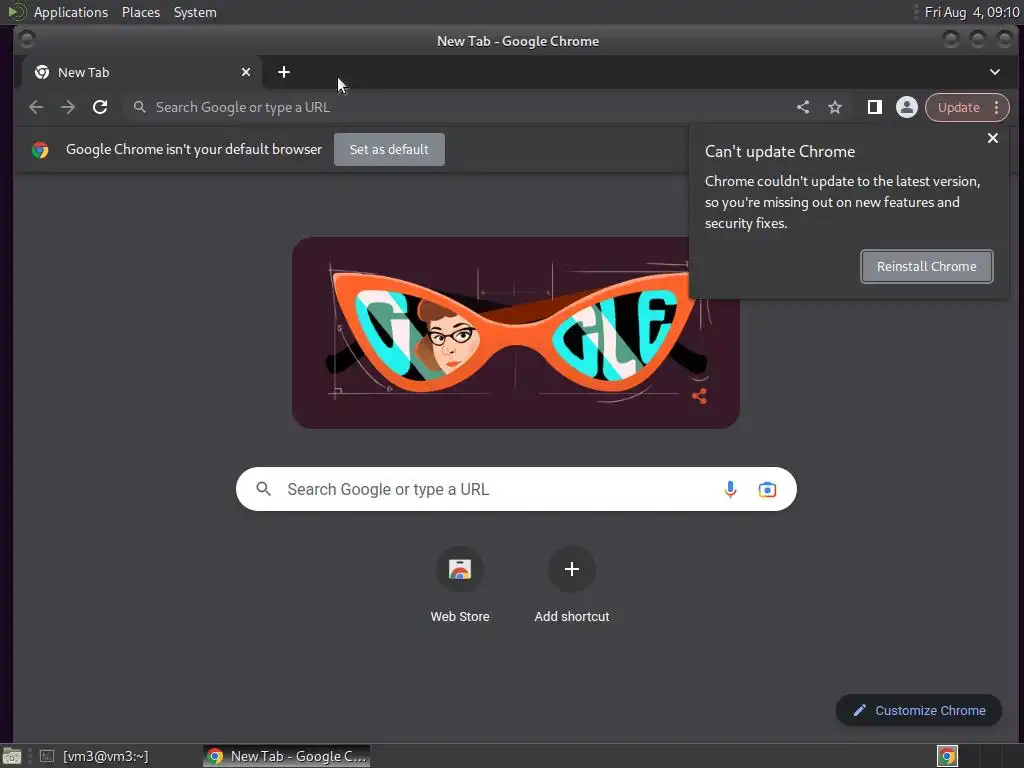The height and width of the screenshot is (768, 1024).
Task: Open the Web Store shortcut
Action: (460, 584)
